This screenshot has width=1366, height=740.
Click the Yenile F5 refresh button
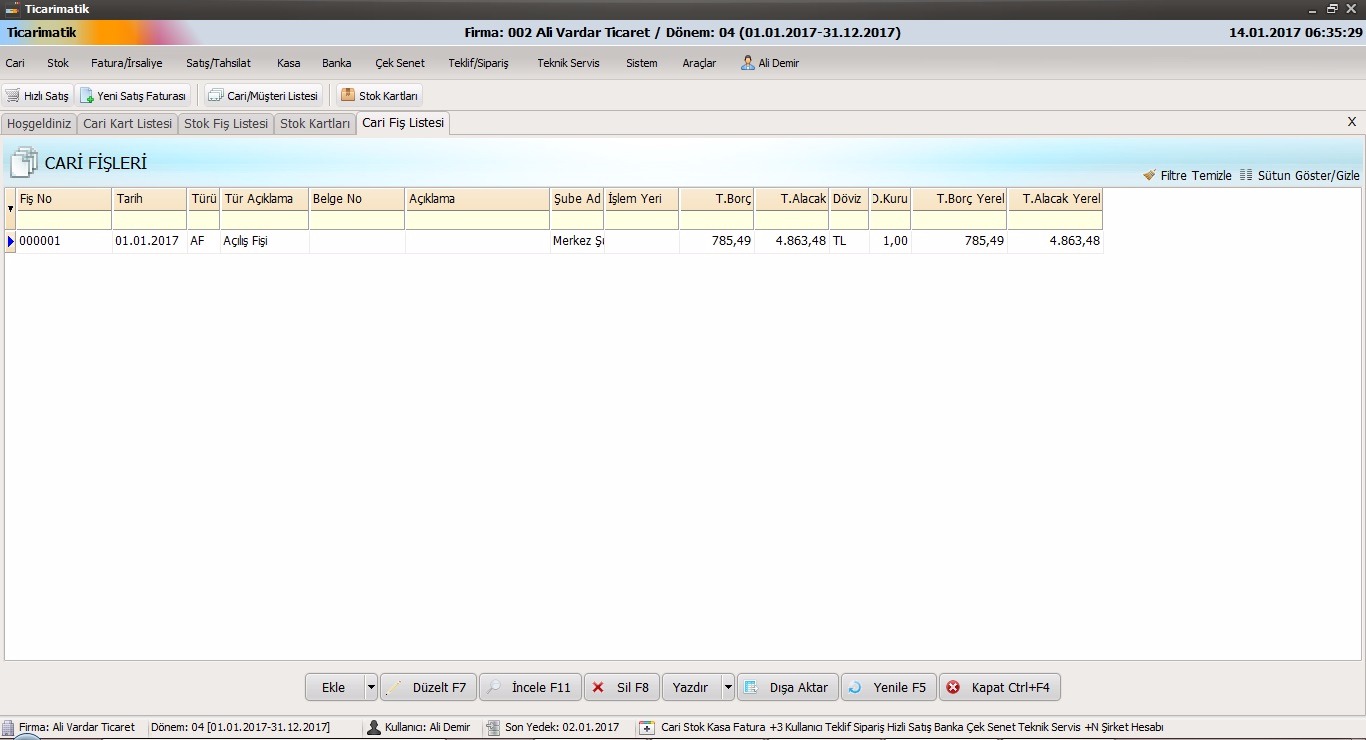889,687
